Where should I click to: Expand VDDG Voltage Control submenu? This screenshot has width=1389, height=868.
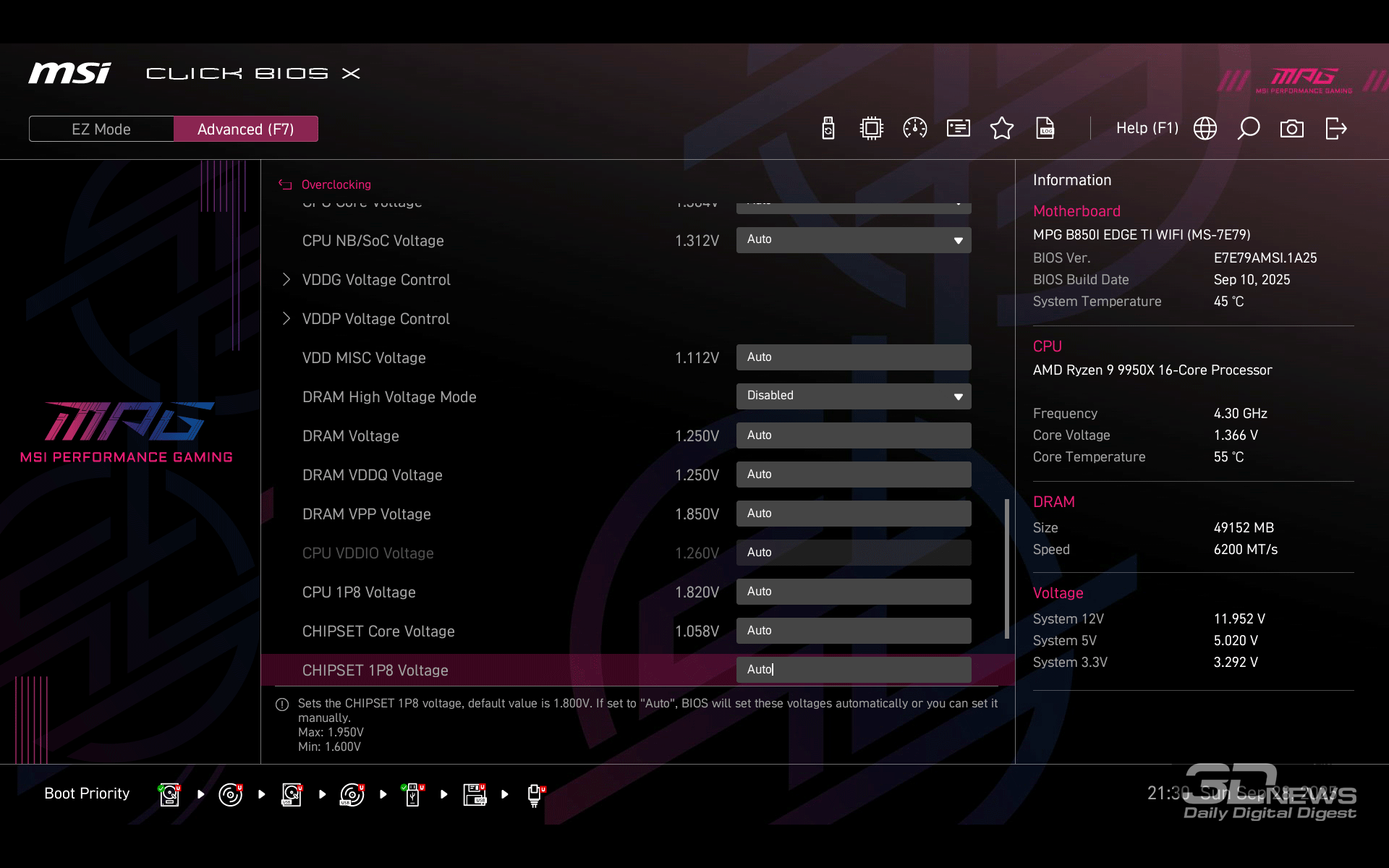pyautogui.click(x=376, y=280)
